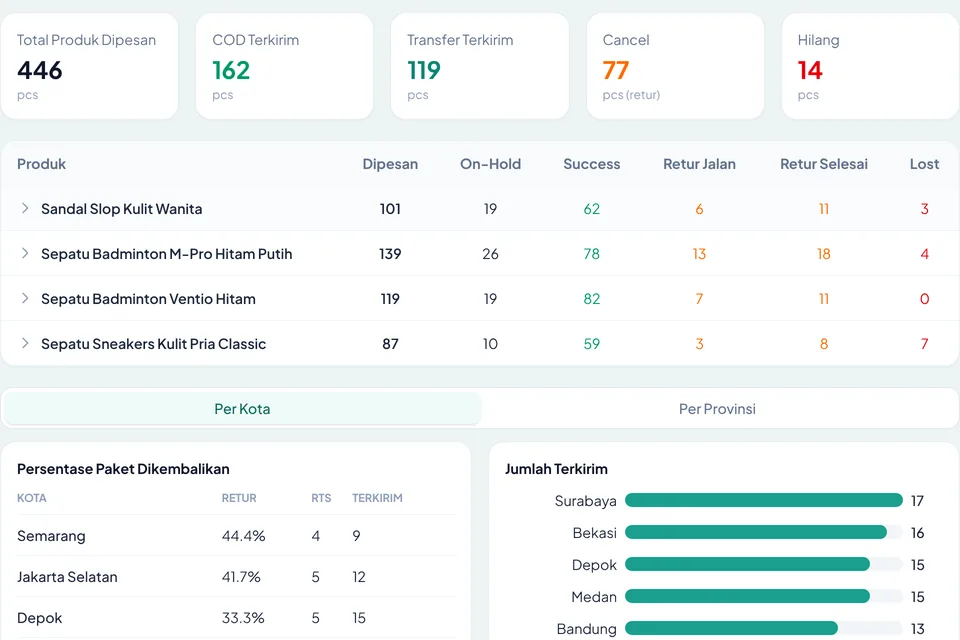Click the Success value 82
Image resolution: width=960 pixels, height=640 pixels.
pyautogui.click(x=591, y=299)
